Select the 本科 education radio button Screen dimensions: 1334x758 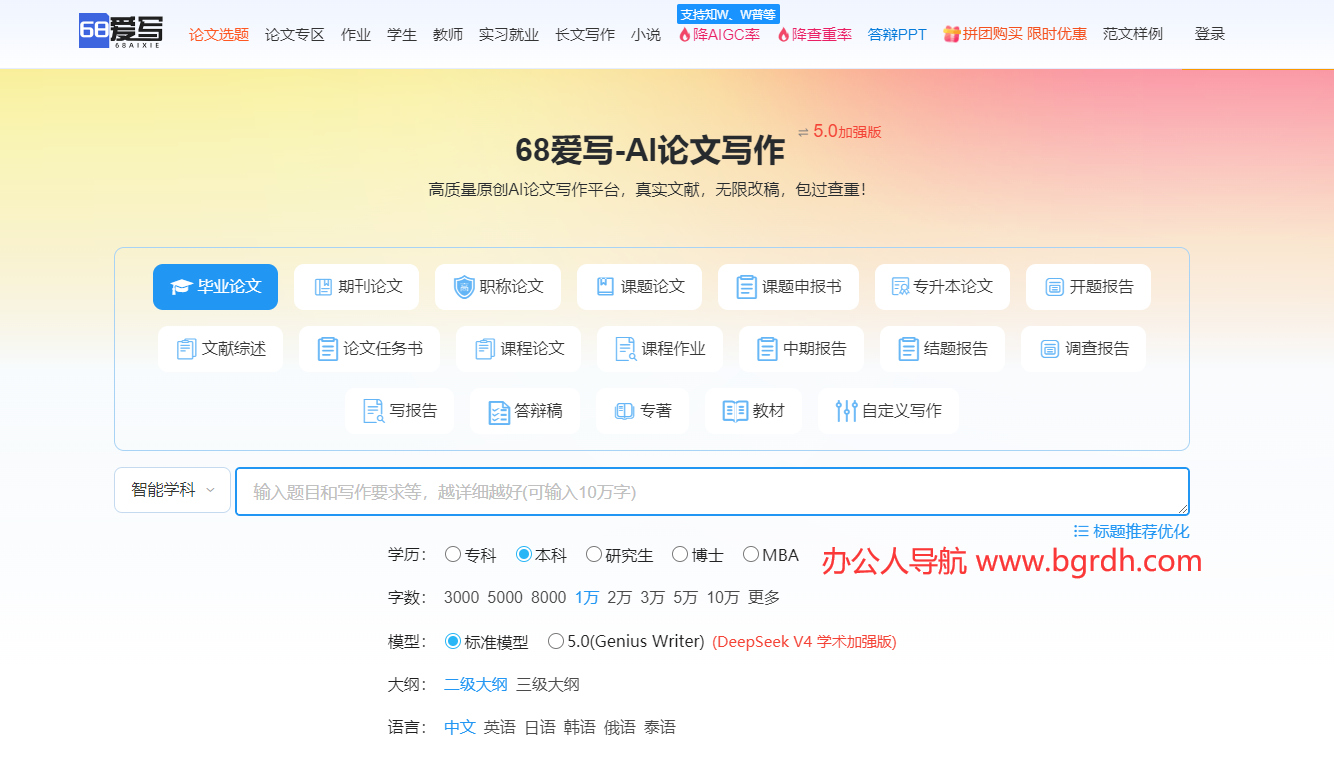[x=524, y=554]
